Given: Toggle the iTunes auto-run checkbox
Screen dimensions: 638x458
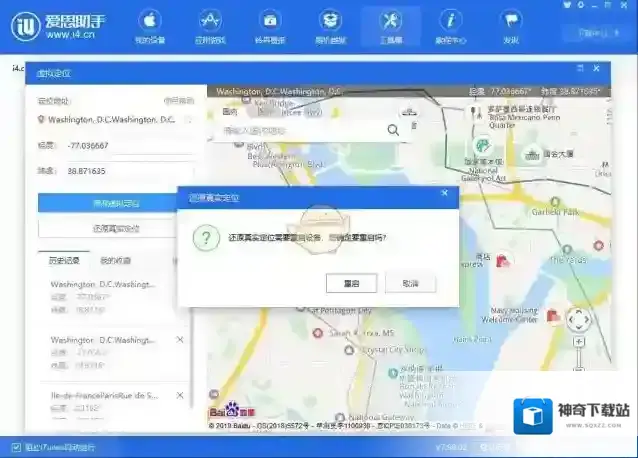Looking at the screenshot, I should coord(15,447).
